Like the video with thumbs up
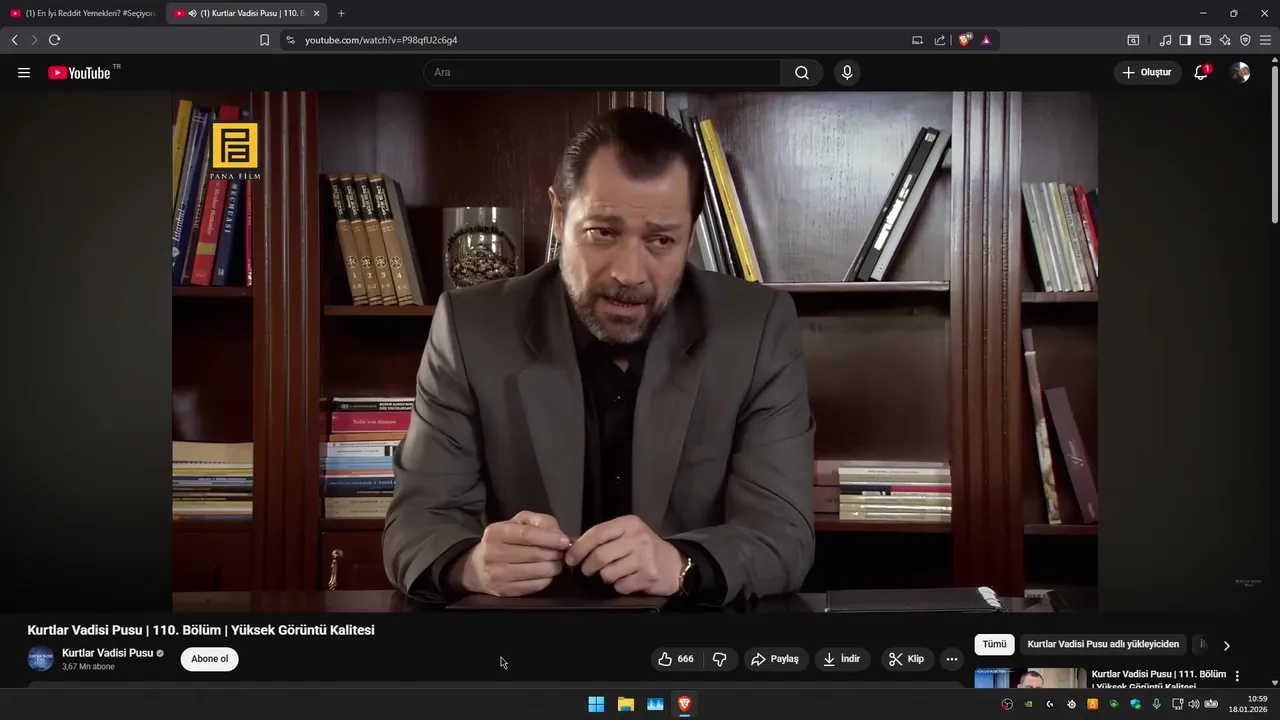This screenshot has width=1280, height=720. click(x=675, y=659)
